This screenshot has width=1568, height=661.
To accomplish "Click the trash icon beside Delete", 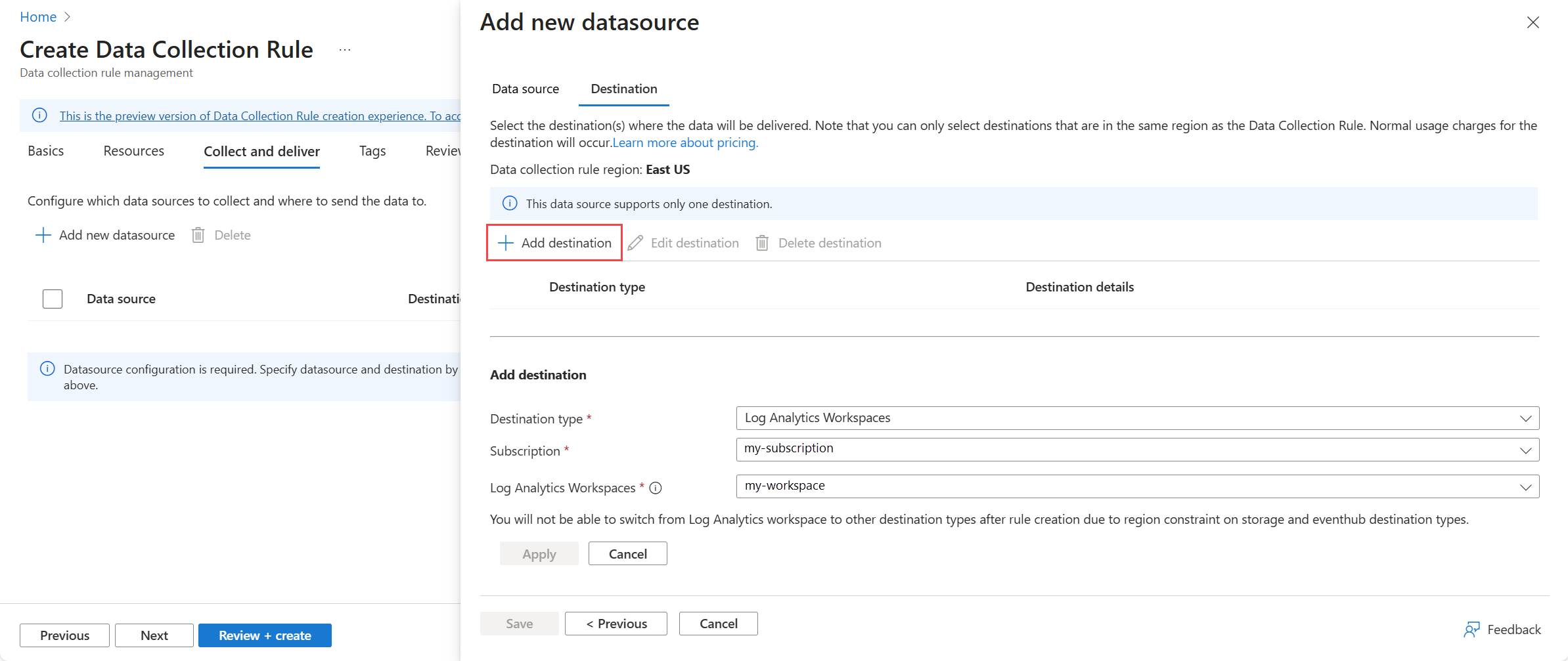I will (198, 235).
